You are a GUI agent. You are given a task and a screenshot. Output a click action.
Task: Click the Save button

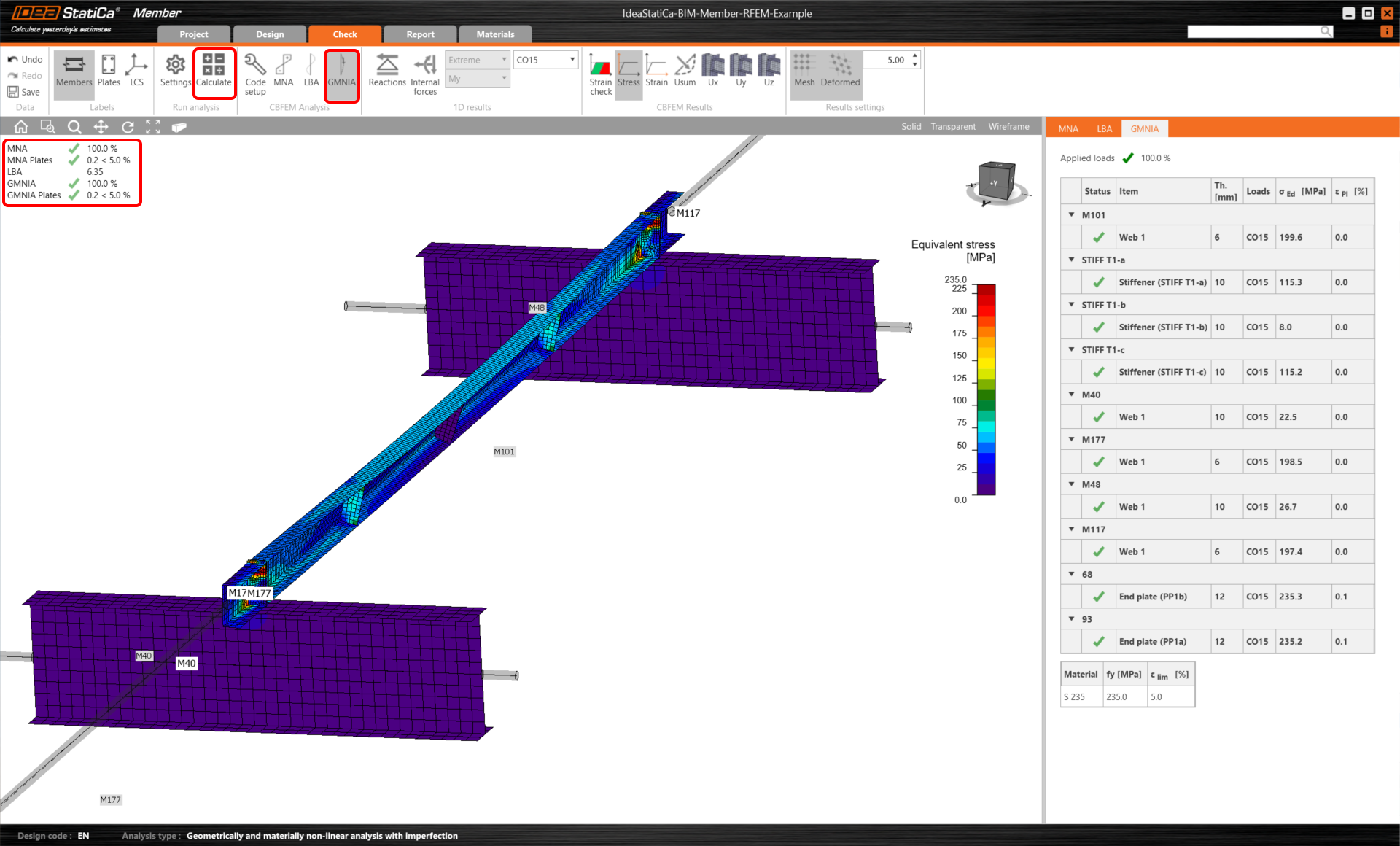24,92
